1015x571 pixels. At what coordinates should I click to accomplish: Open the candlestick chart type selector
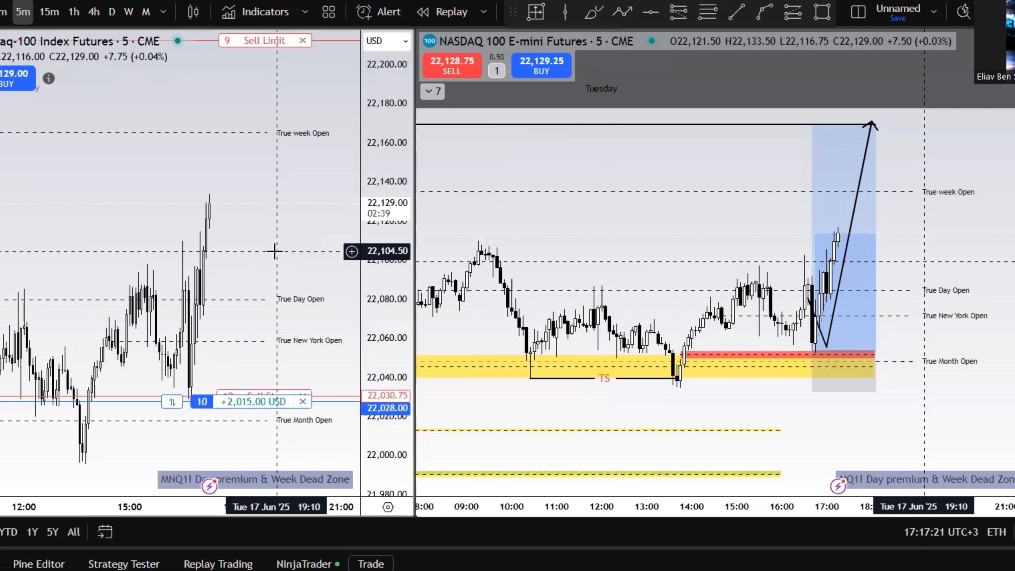tap(193, 12)
